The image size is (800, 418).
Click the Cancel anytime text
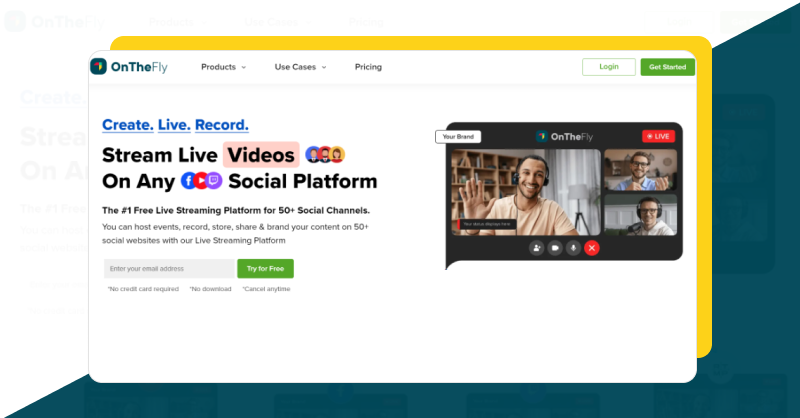click(x=266, y=289)
